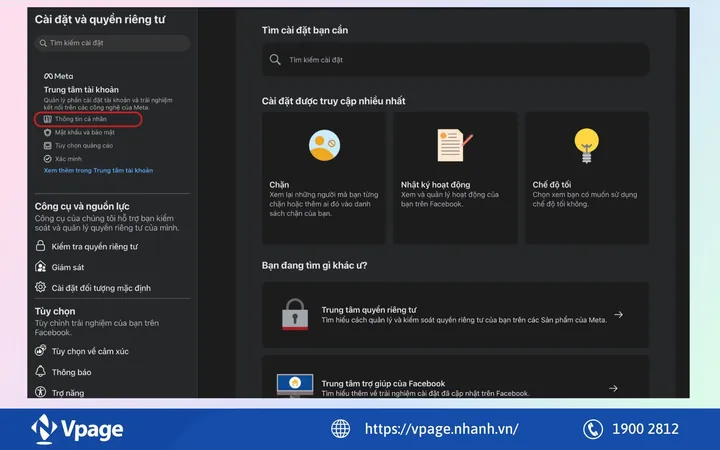
Task: Click 'Cài đặt được truy cập nhiều nhất' heading
Action: (333, 101)
